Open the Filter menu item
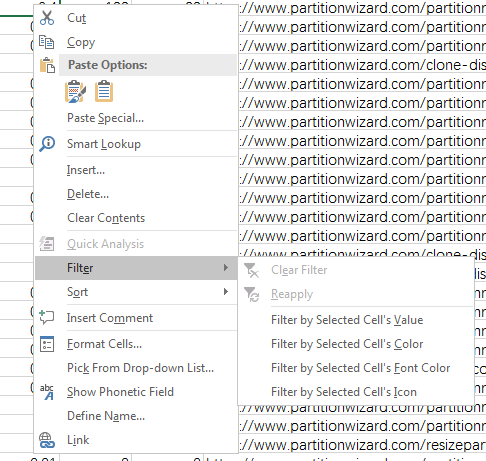 click(136, 268)
